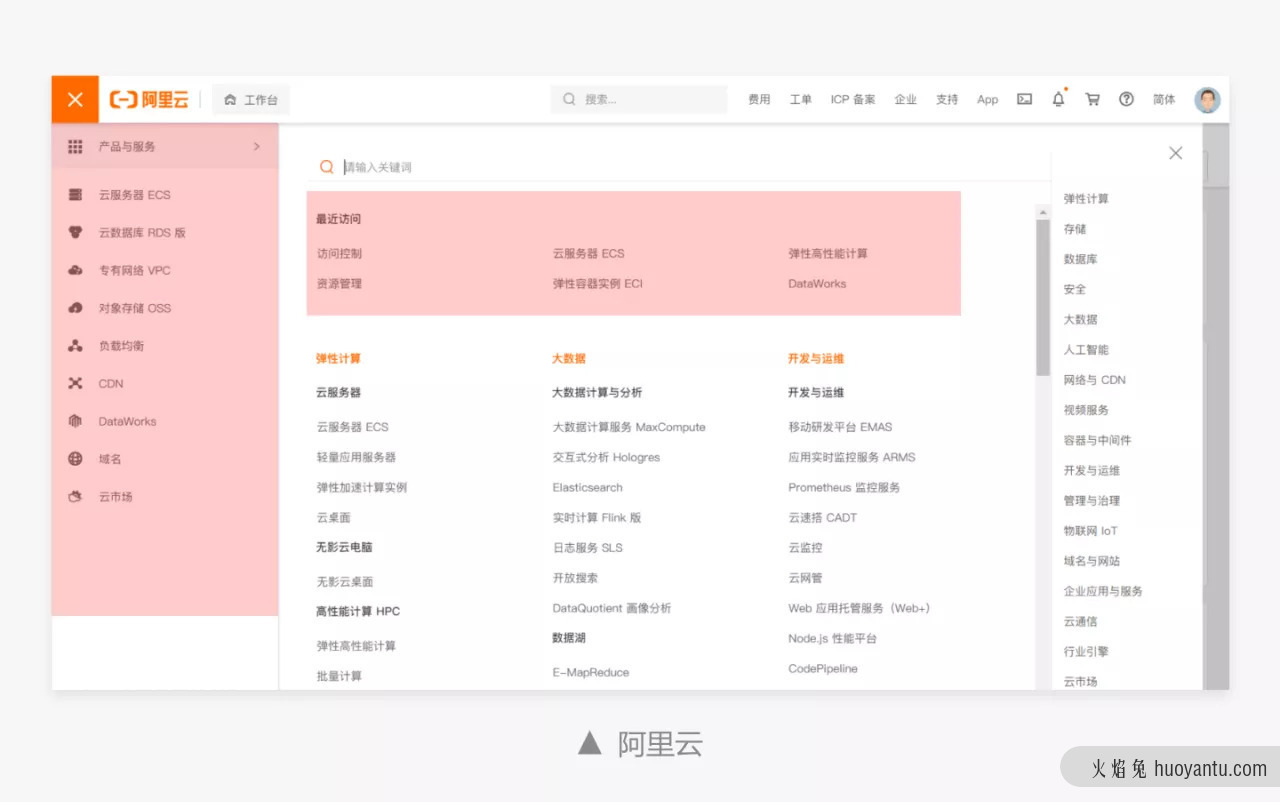1280x802 pixels.
Task: Open the 工单 menu
Action: 800,100
